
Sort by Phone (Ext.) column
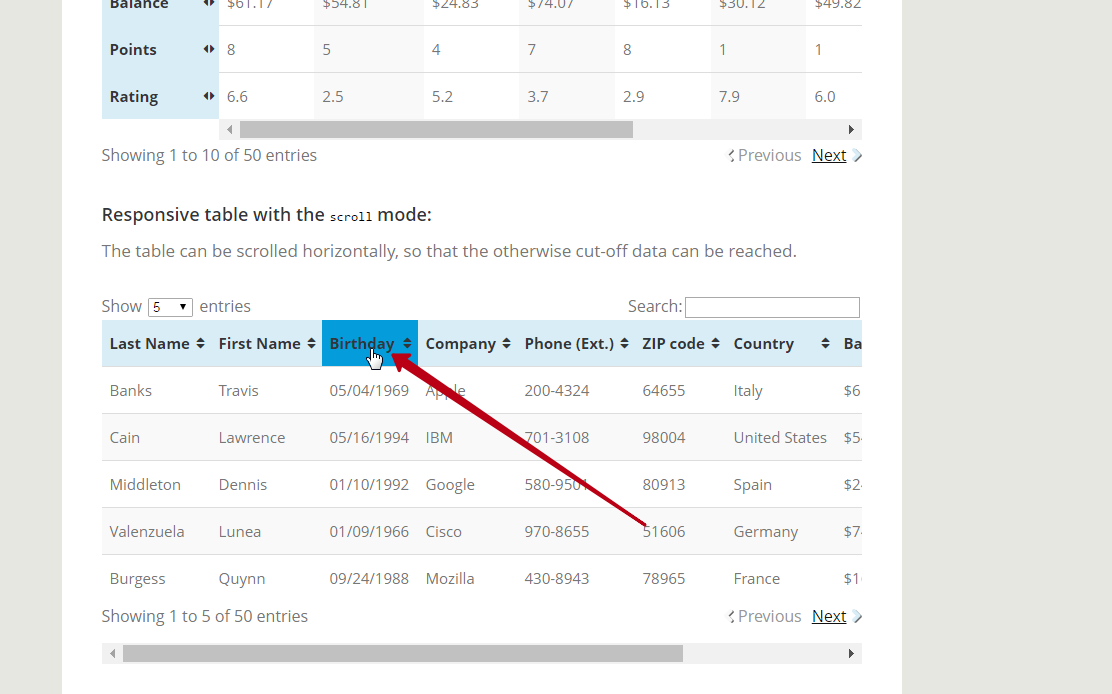tap(569, 343)
